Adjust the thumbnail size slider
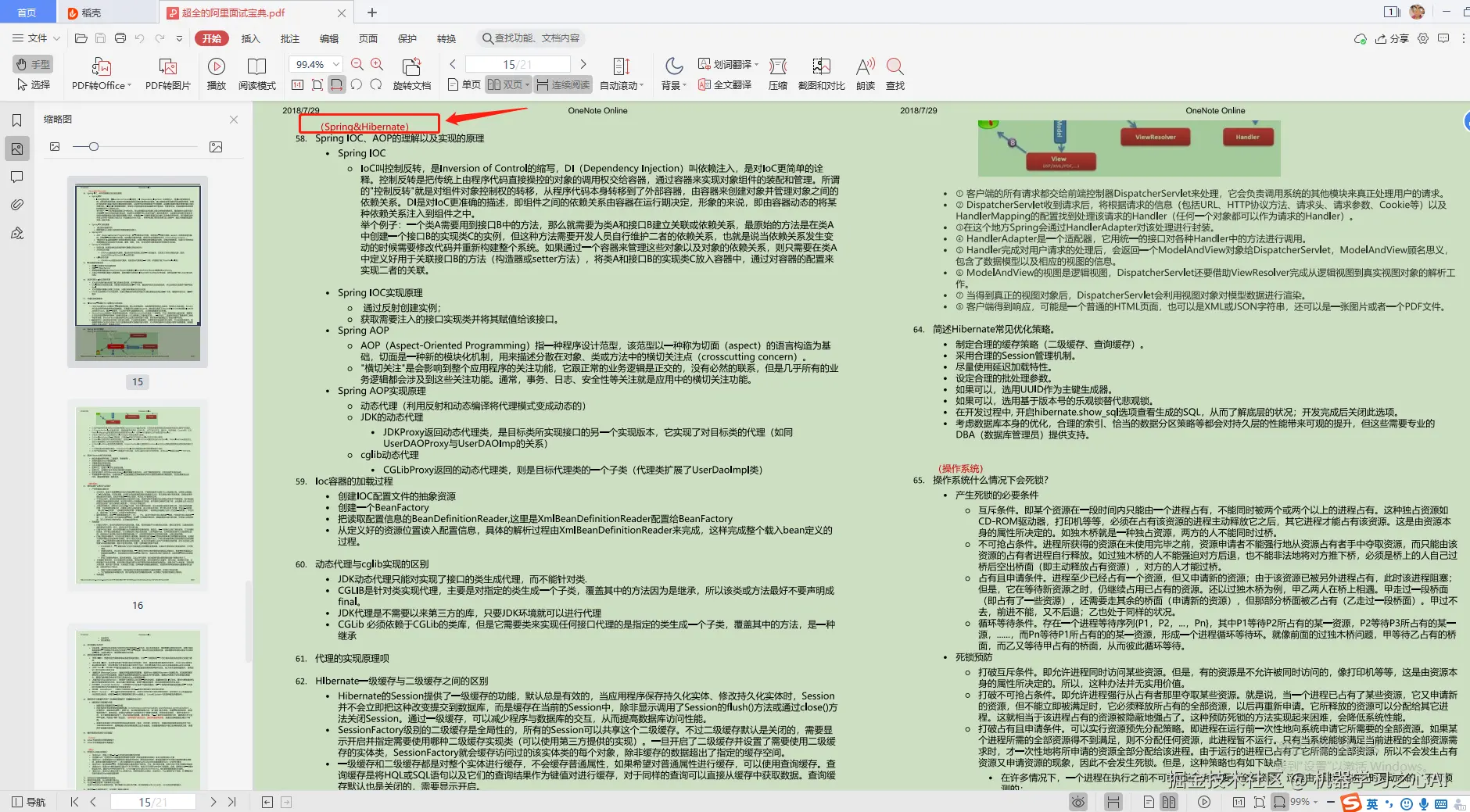The height and width of the screenshot is (812, 1470). (94, 146)
